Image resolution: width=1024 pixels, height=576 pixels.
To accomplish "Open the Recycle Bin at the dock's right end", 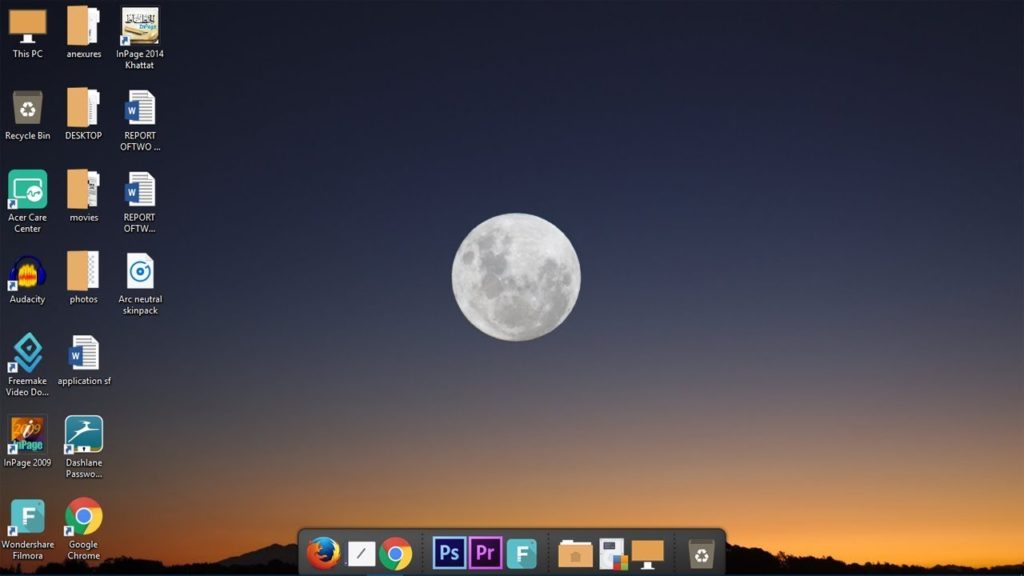I will tap(700, 550).
